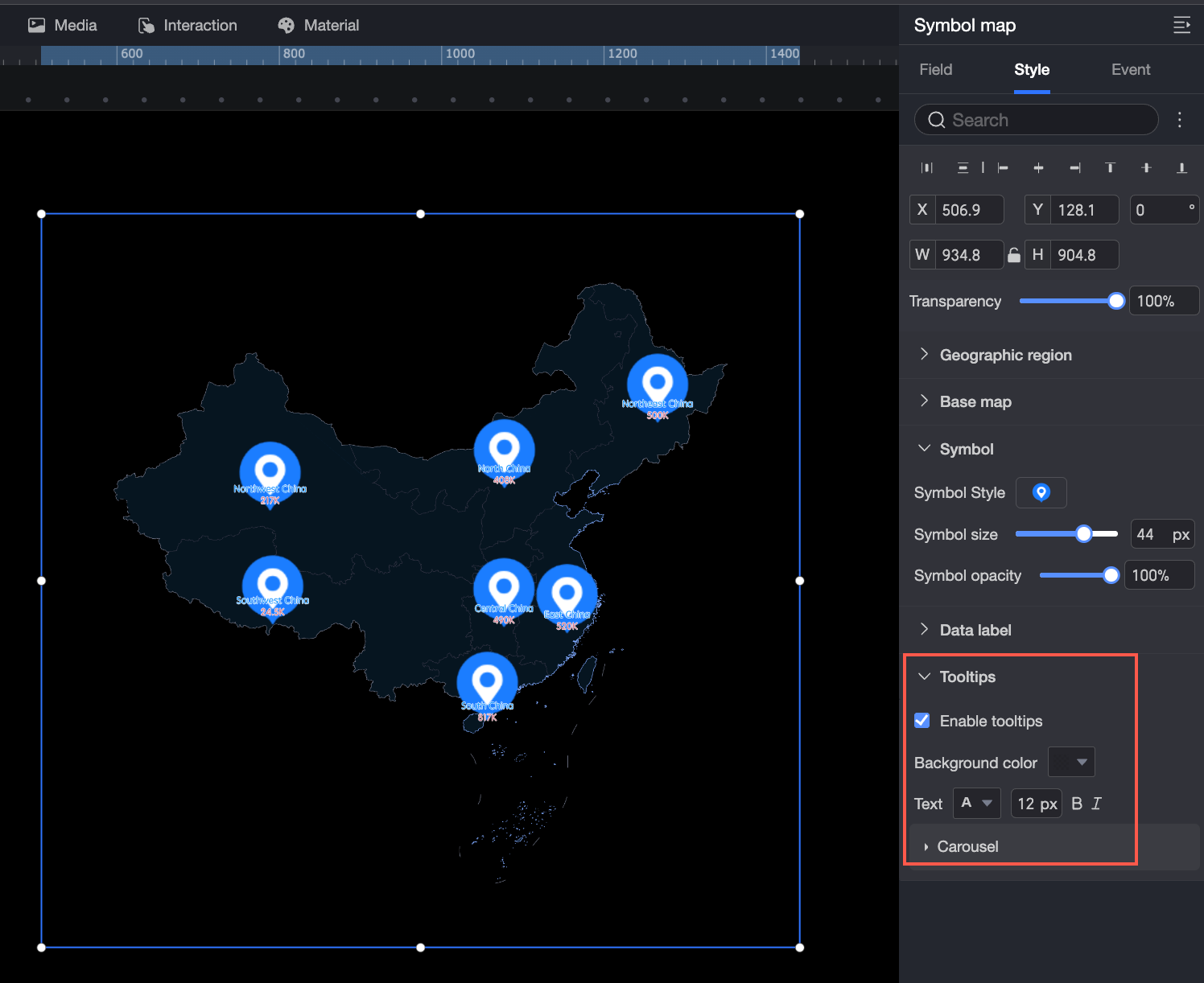Open the Event tab
The width and height of the screenshot is (1204, 983).
(1131, 70)
